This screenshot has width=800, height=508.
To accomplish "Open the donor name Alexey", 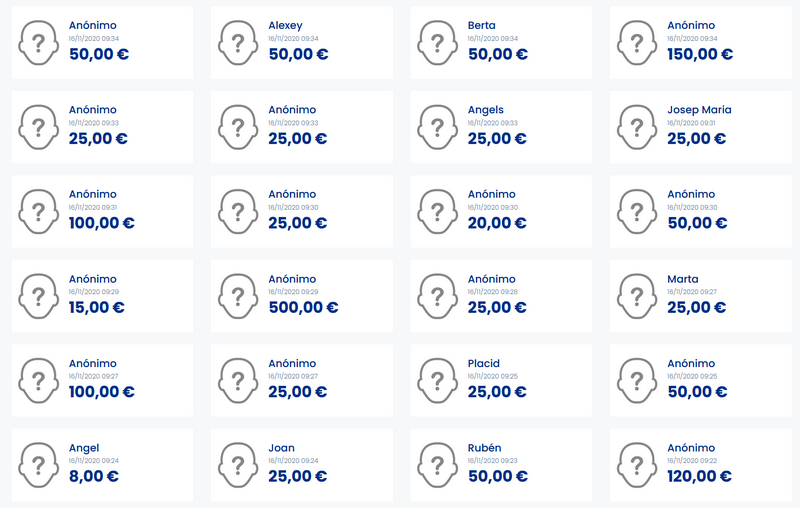I will (x=285, y=25).
